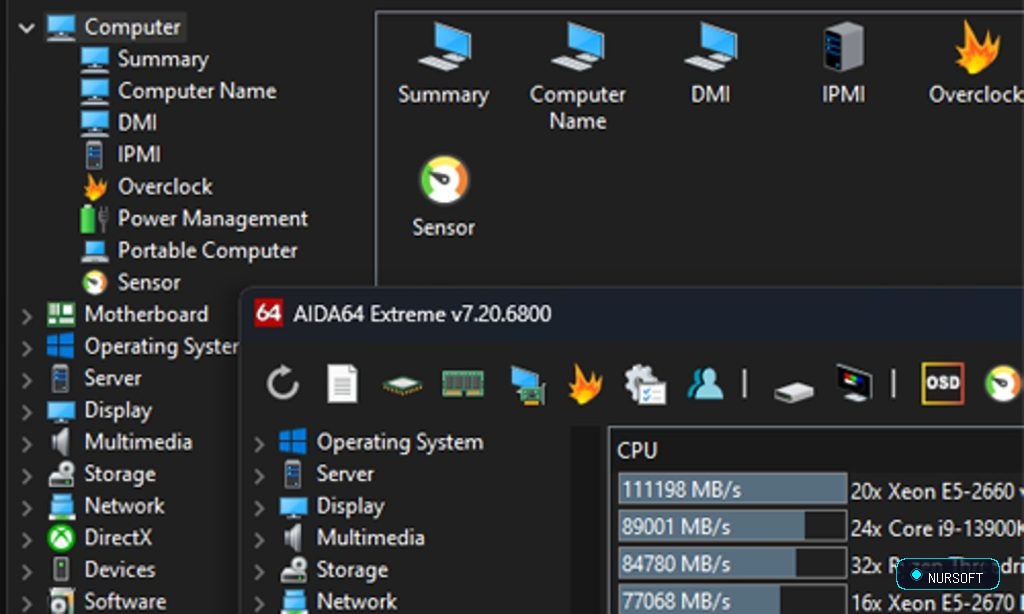The image size is (1024, 614).
Task: Select the 89001 MB/s result bar
Action: coord(732,526)
